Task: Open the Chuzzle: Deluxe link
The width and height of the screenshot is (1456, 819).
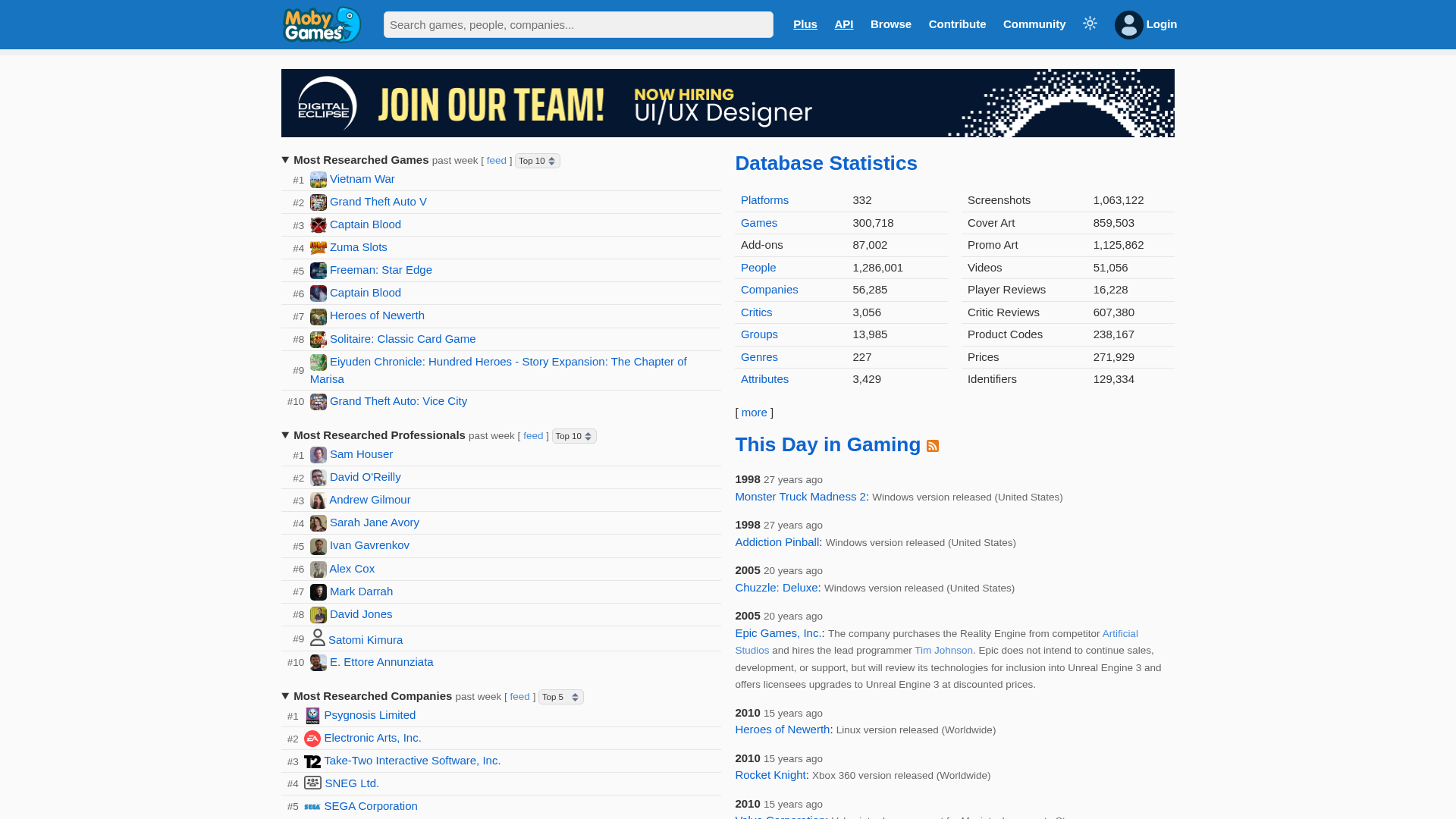Action: (x=777, y=588)
